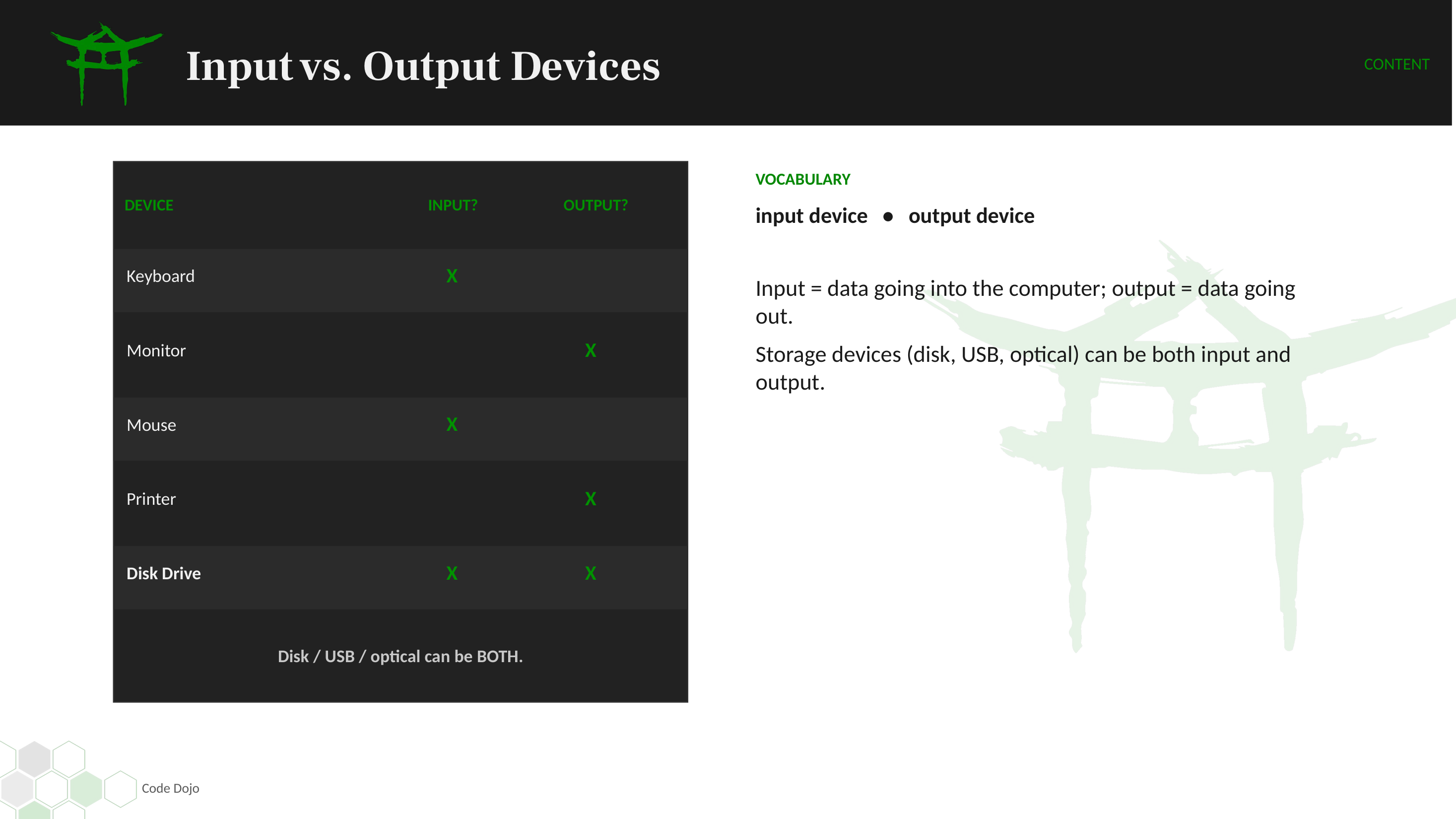Screen dimensions: 1456x819
Task: Click the Monitor row label
Action: (x=156, y=350)
